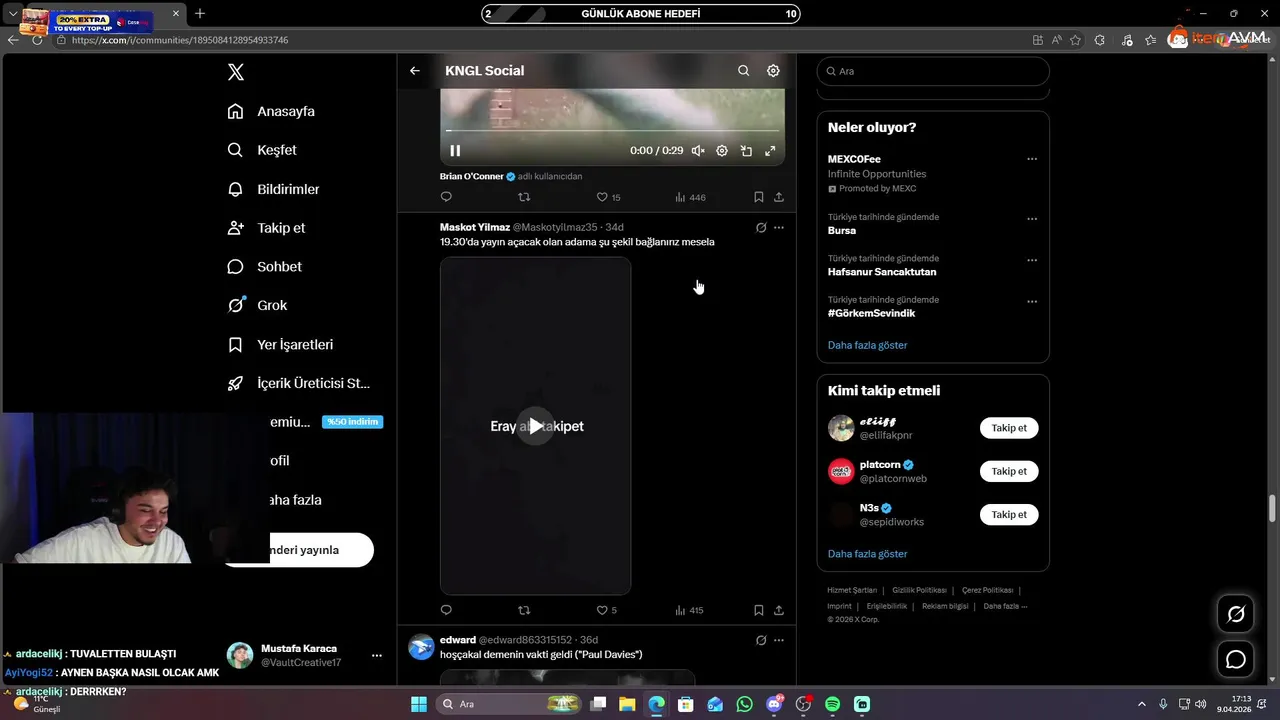Open options for MEXC0Fee promoted trend
Viewport: 1280px width, 720px height.
[x=1032, y=159]
